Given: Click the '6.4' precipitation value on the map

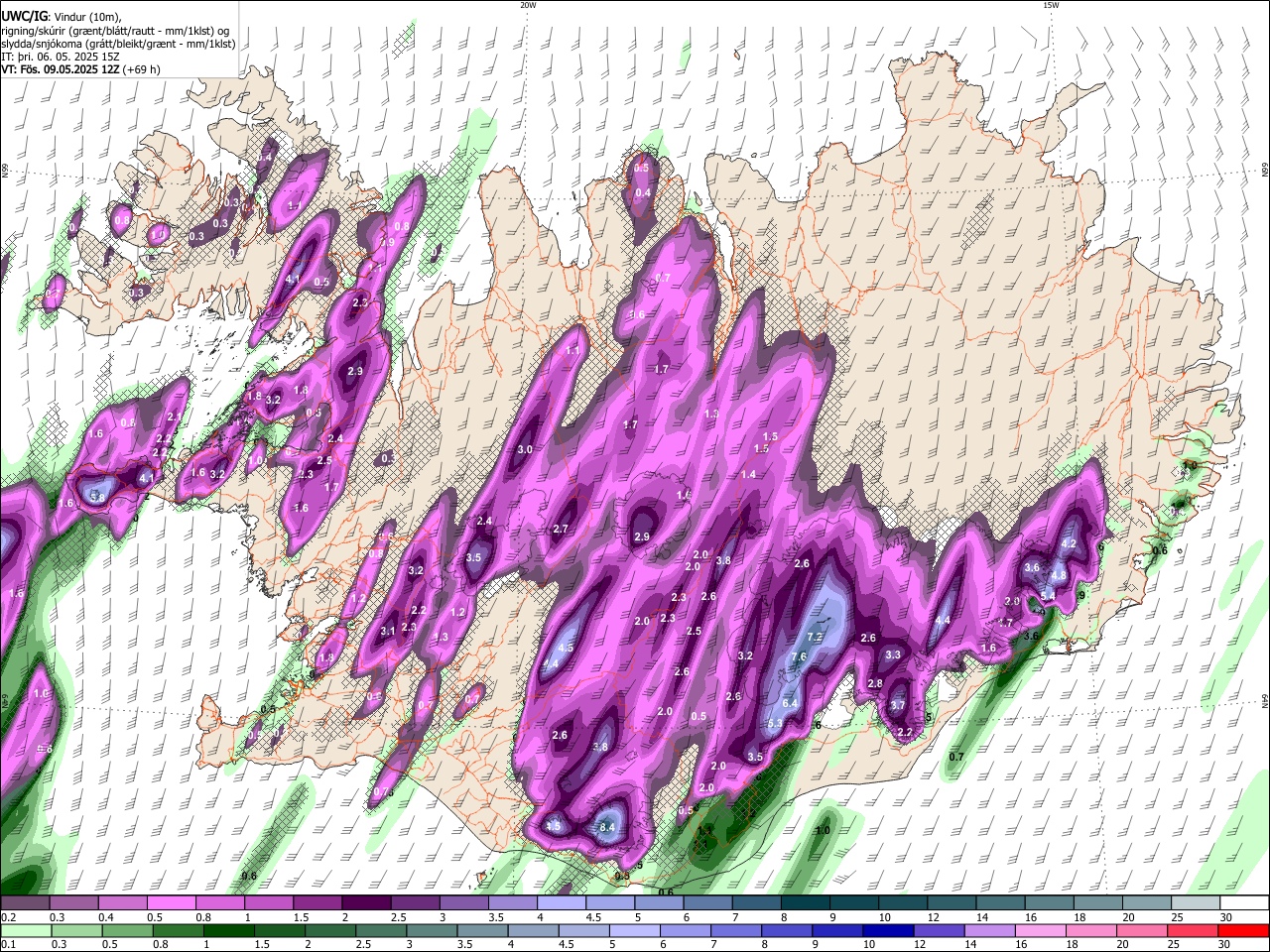Looking at the screenshot, I should tap(790, 703).
